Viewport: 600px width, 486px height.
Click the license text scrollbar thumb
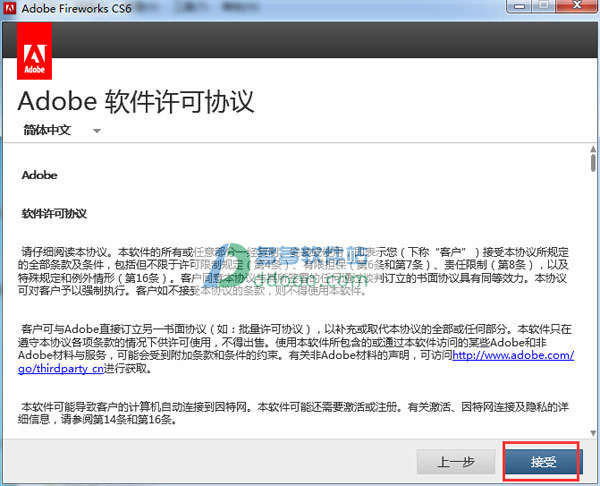point(593,163)
